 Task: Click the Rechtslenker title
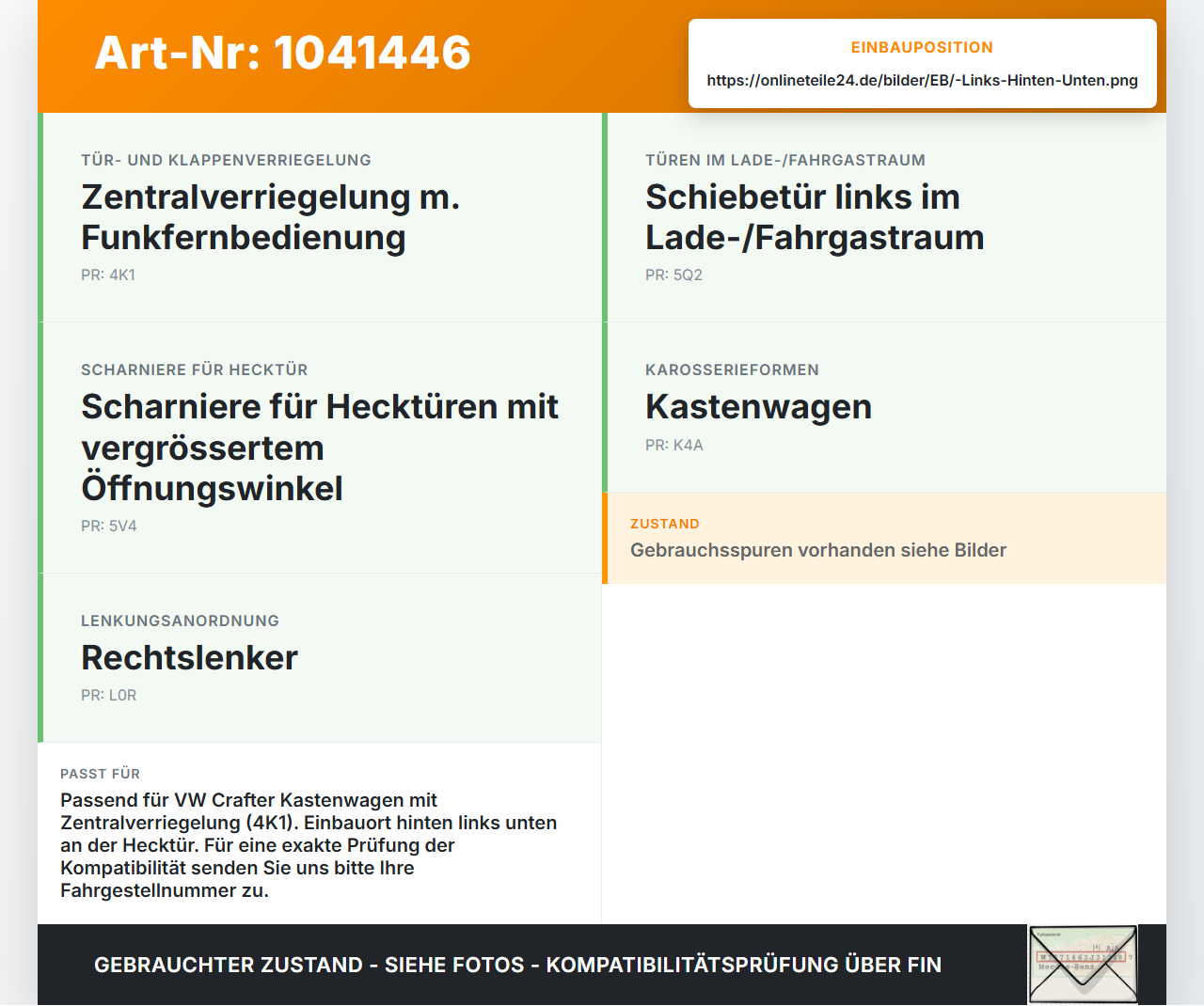point(189,658)
